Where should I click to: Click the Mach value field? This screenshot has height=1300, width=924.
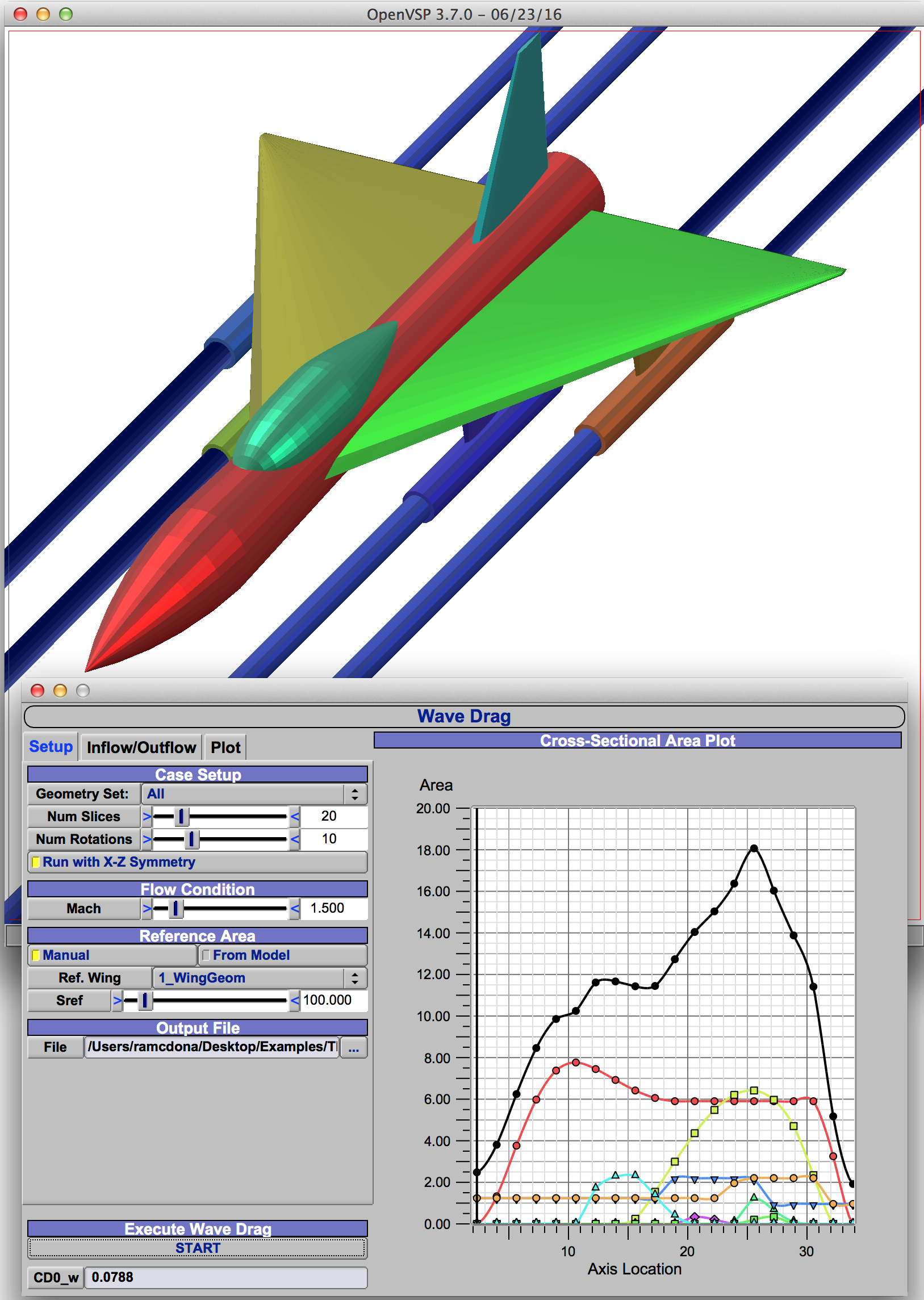[x=333, y=909]
